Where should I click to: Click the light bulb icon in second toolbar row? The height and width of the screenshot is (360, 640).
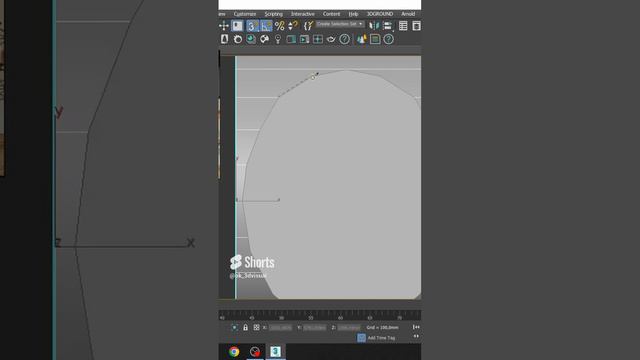[278, 39]
